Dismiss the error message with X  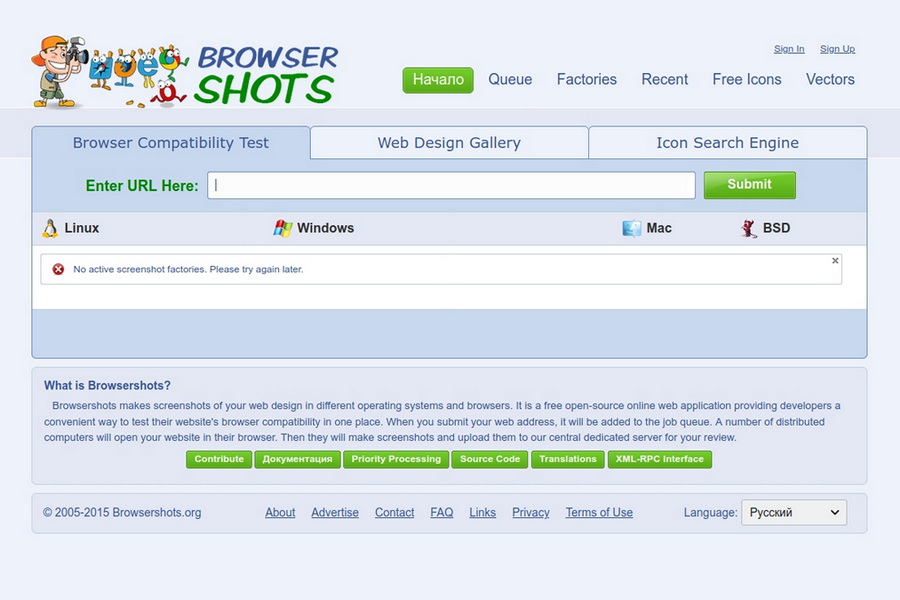(x=835, y=261)
